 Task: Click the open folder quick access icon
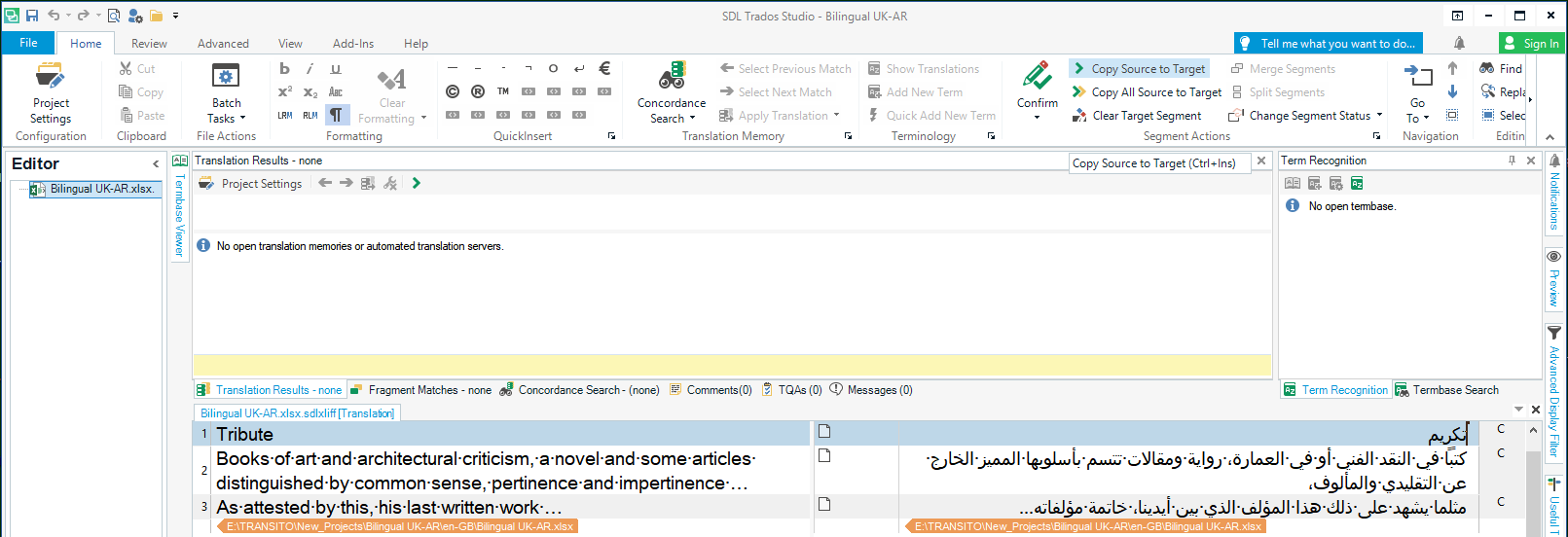[x=156, y=16]
